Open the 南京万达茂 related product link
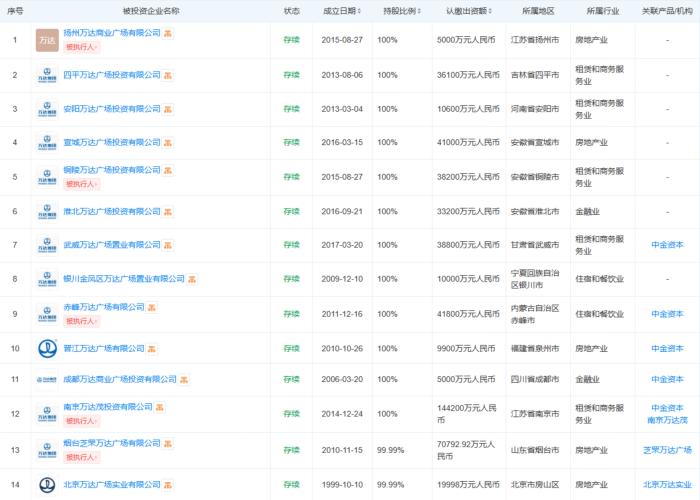This screenshot has width=700, height=500. (667, 421)
